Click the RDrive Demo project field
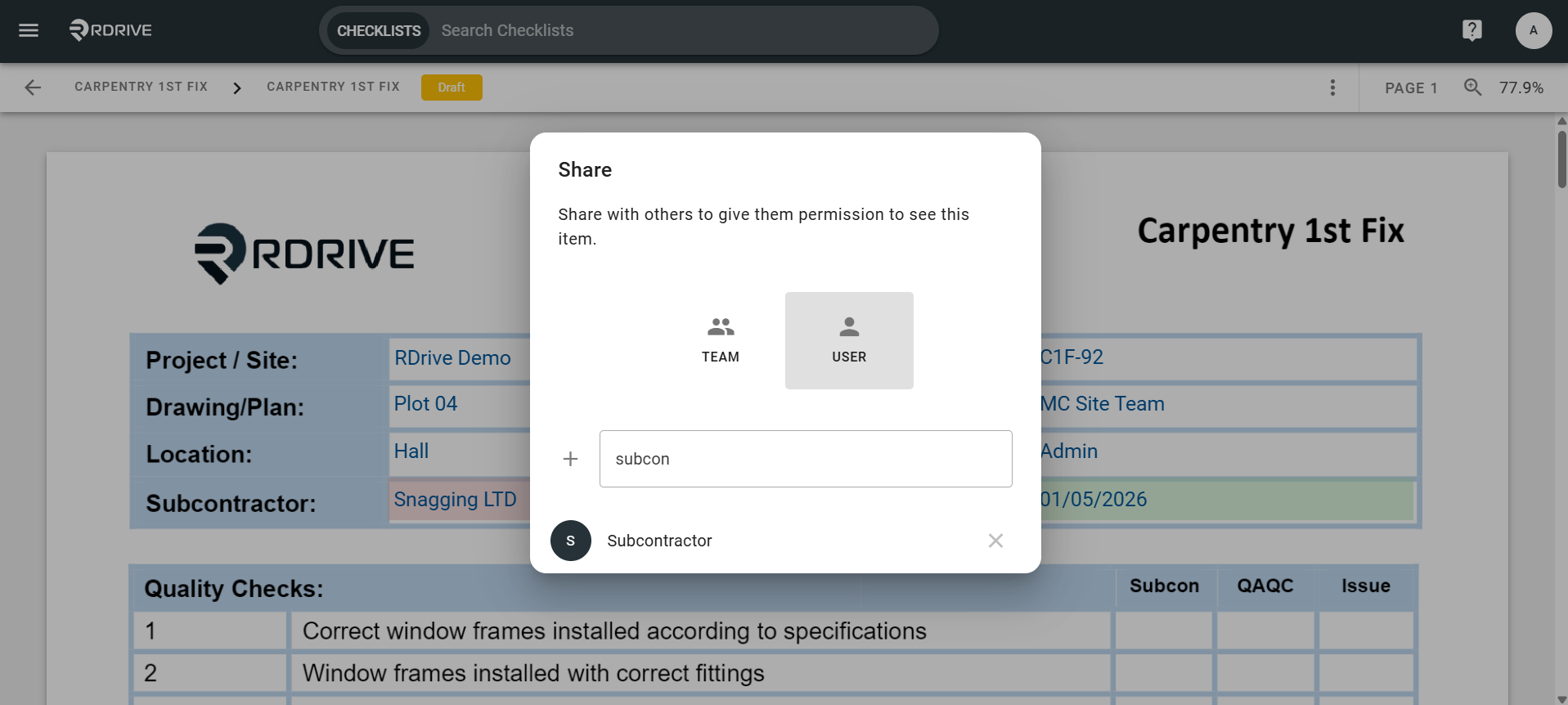The height and width of the screenshot is (705, 1568). 460,358
